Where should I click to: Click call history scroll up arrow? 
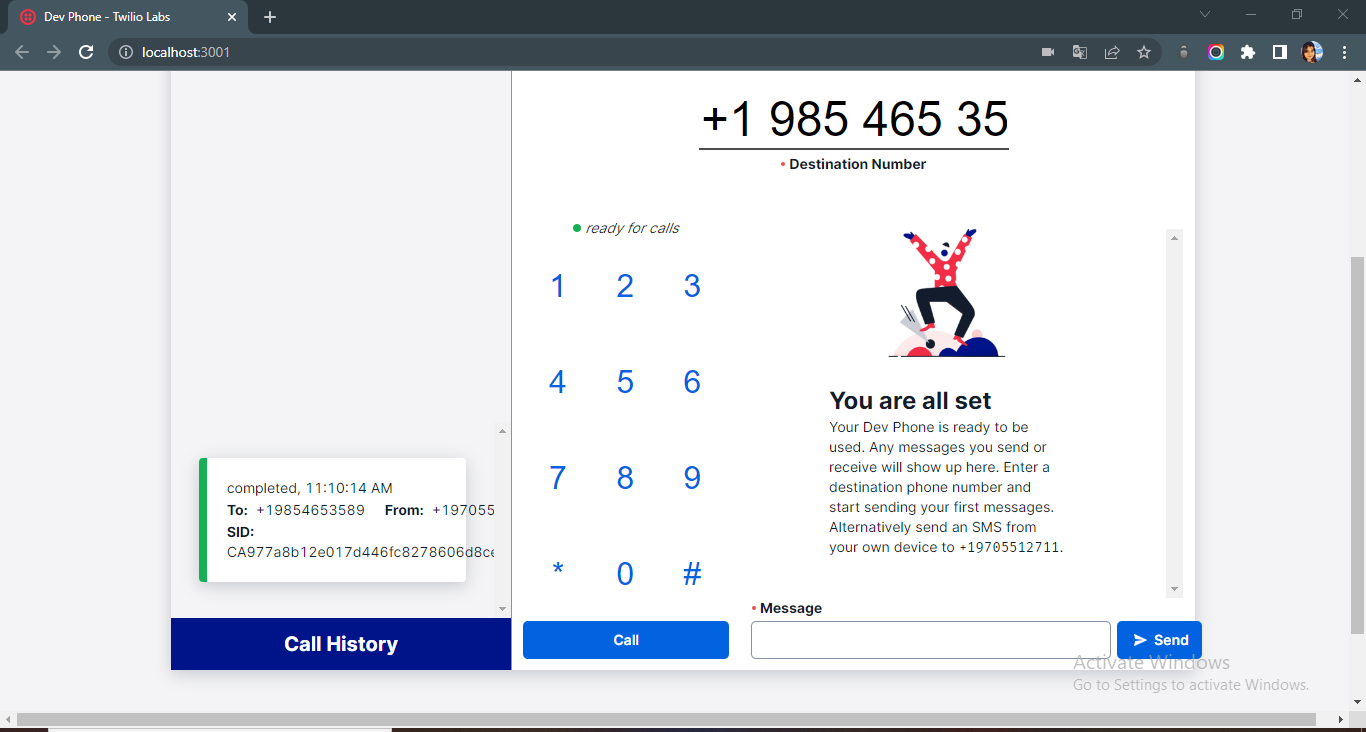(502, 431)
